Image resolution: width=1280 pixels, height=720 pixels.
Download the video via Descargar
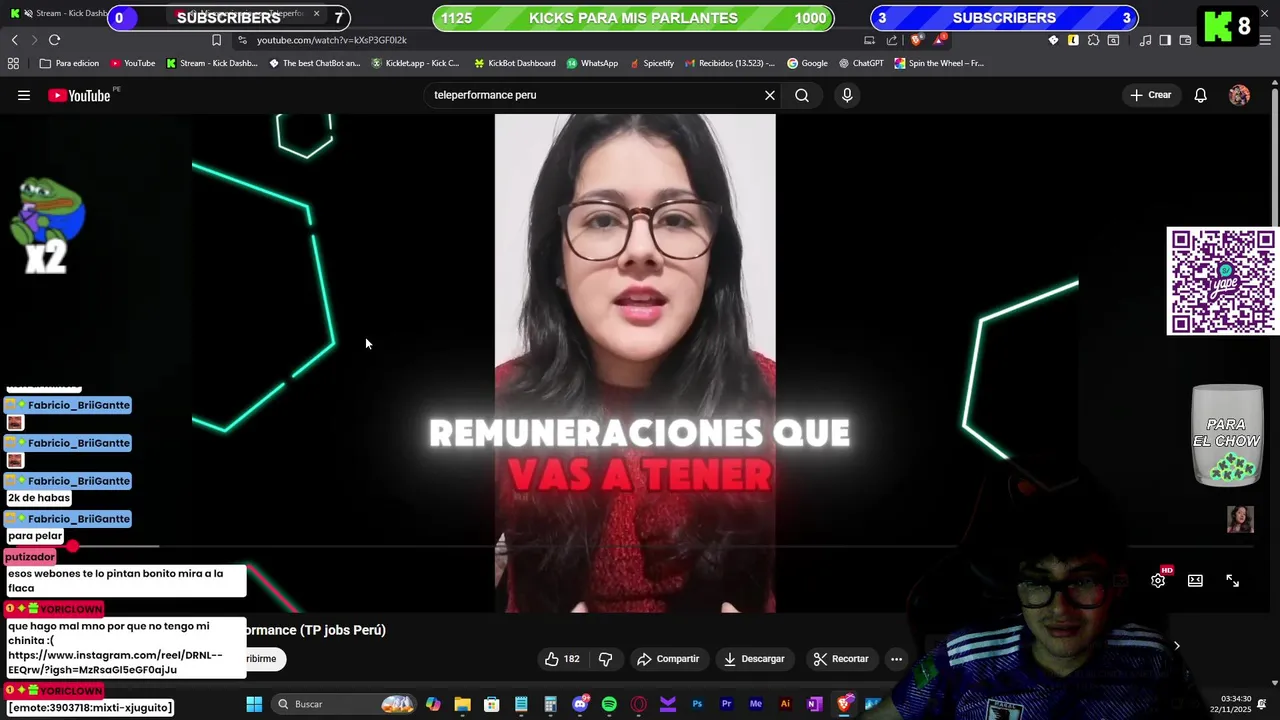click(x=754, y=659)
